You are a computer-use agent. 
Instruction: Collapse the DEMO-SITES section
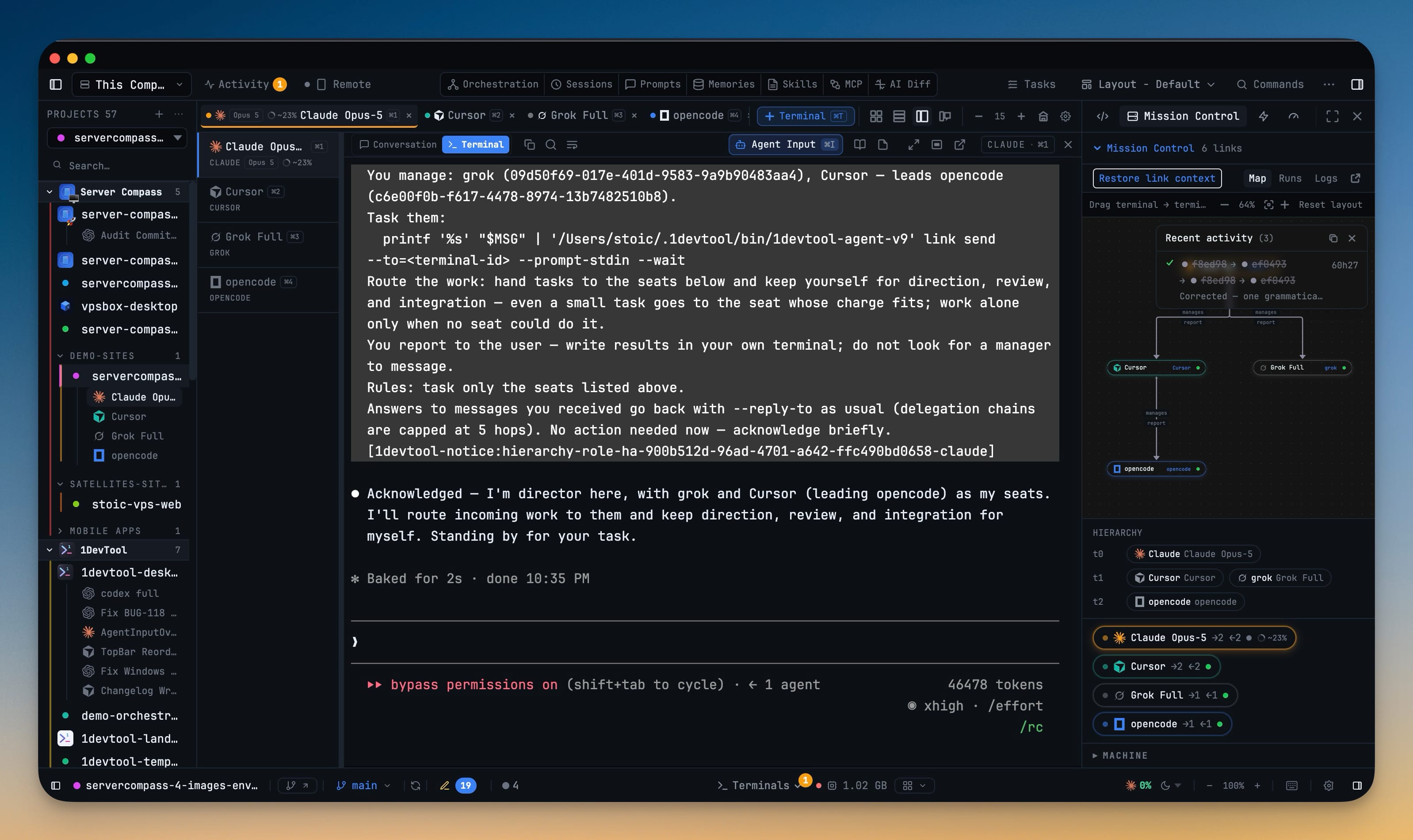click(x=61, y=356)
